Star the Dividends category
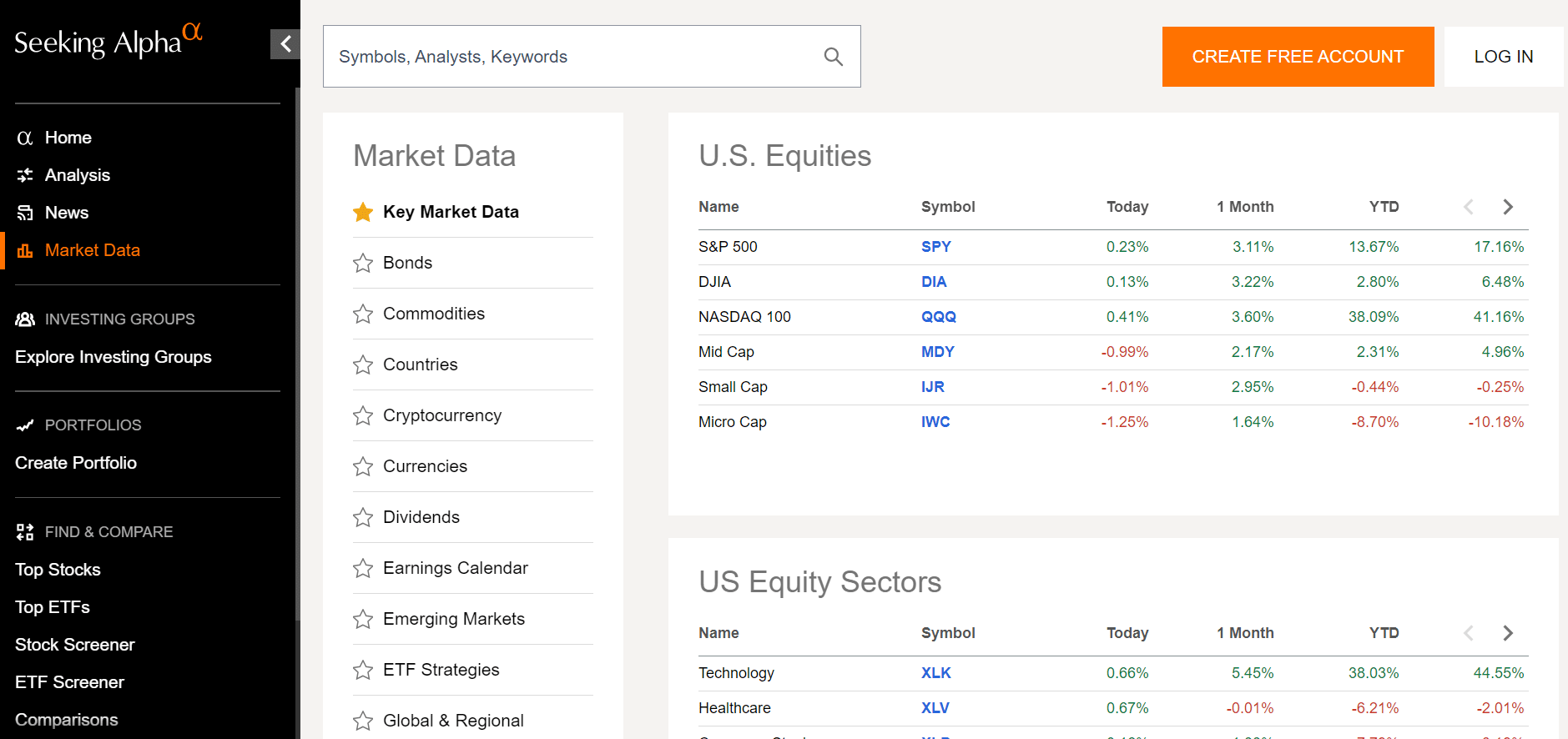The width and height of the screenshot is (1568, 739). (363, 517)
